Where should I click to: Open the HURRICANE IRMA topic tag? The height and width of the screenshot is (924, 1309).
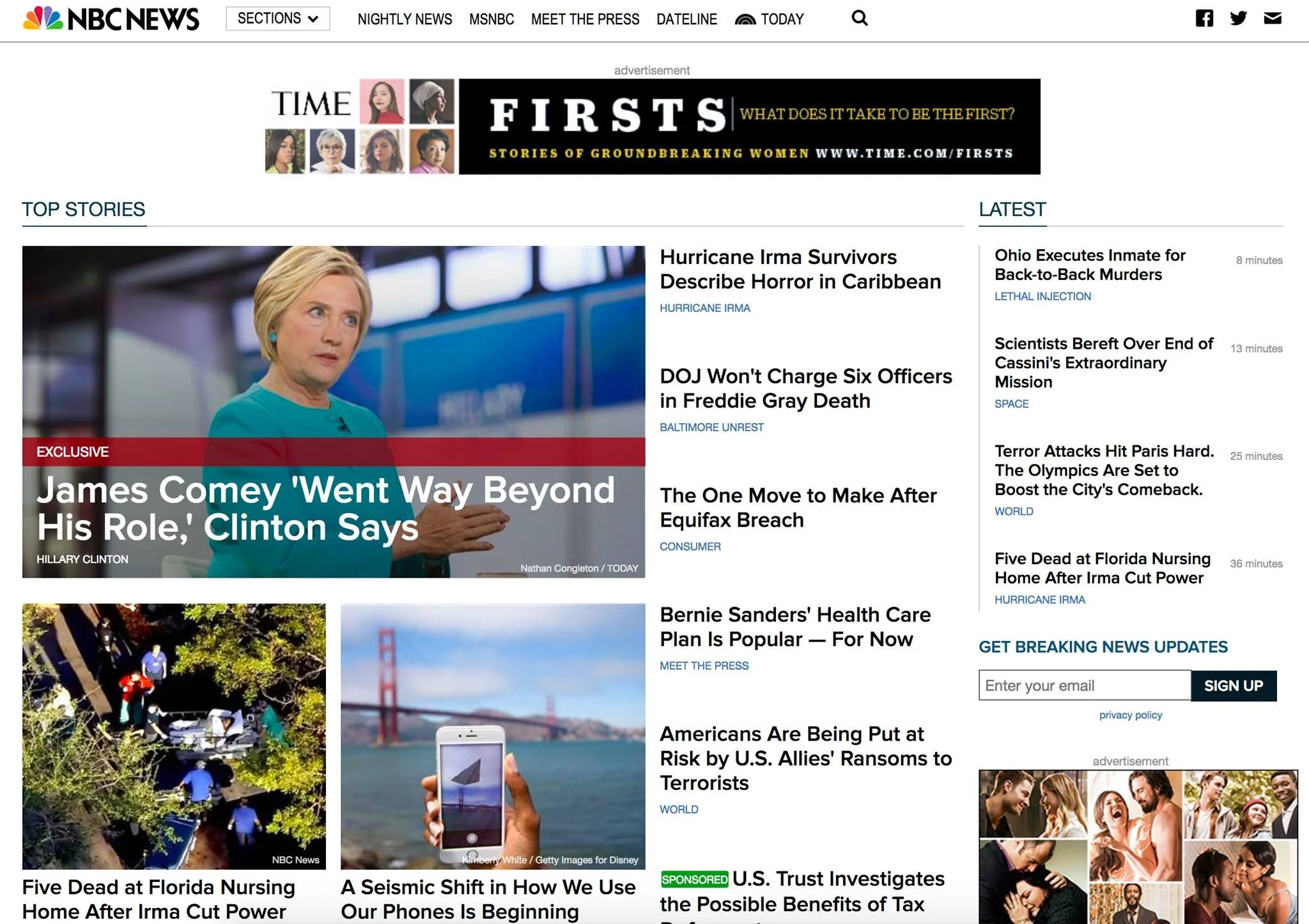click(x=705, y=308)
